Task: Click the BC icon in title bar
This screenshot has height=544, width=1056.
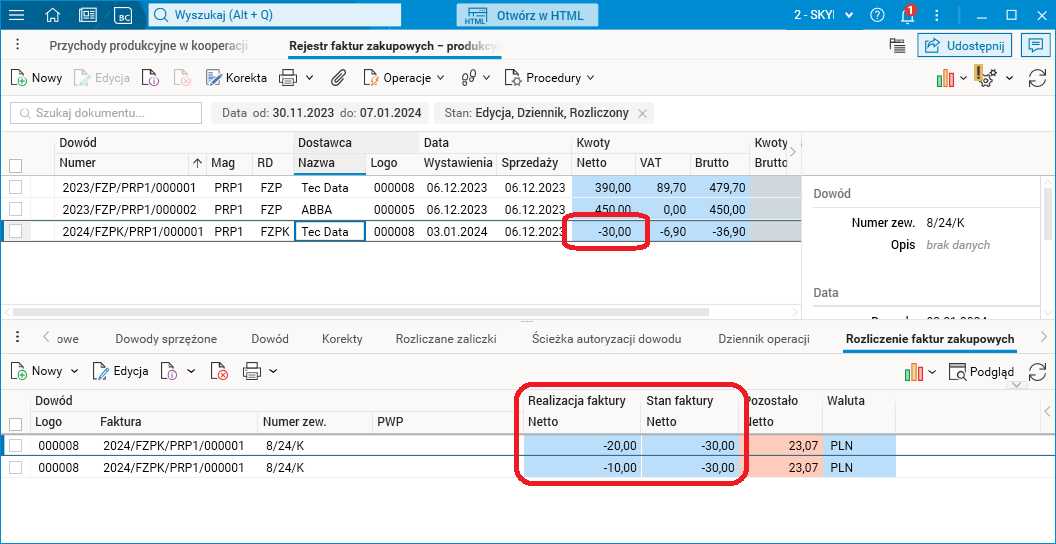Action: tap(123, 15)
